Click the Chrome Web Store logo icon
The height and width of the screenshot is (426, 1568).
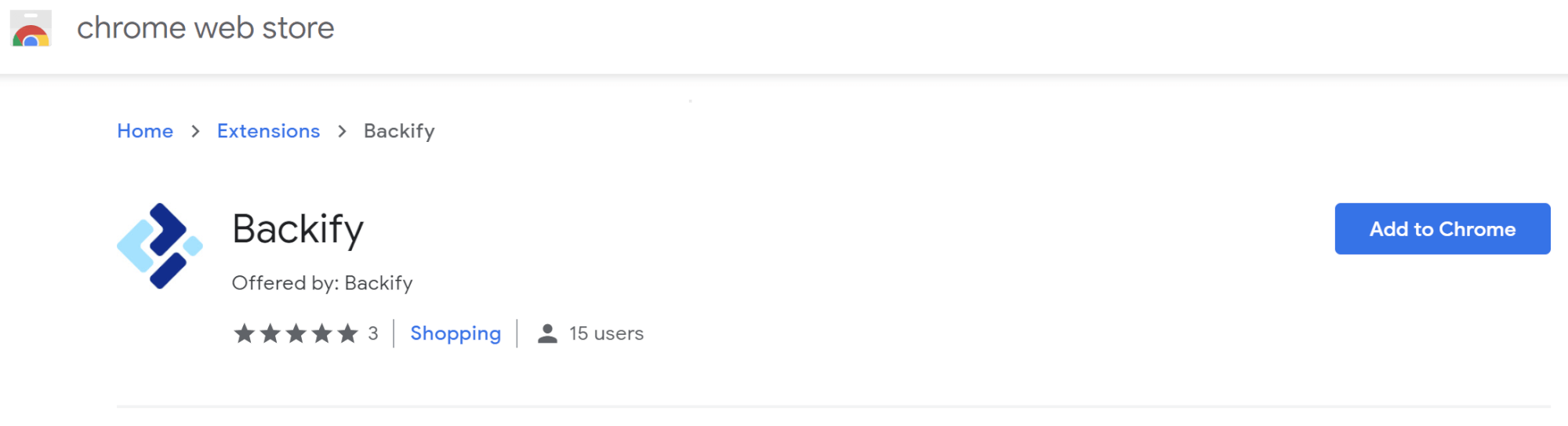[x=31, y=28]
